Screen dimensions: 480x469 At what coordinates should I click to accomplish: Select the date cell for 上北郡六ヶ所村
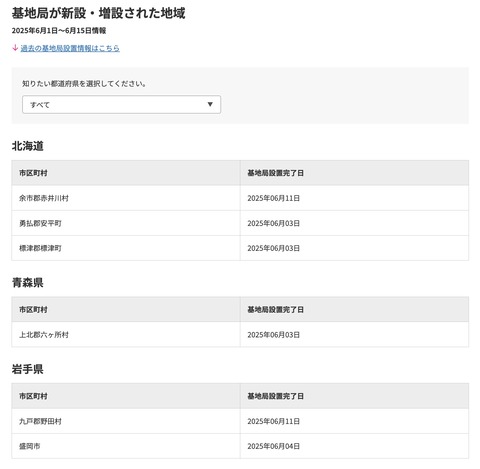(354, 334)
